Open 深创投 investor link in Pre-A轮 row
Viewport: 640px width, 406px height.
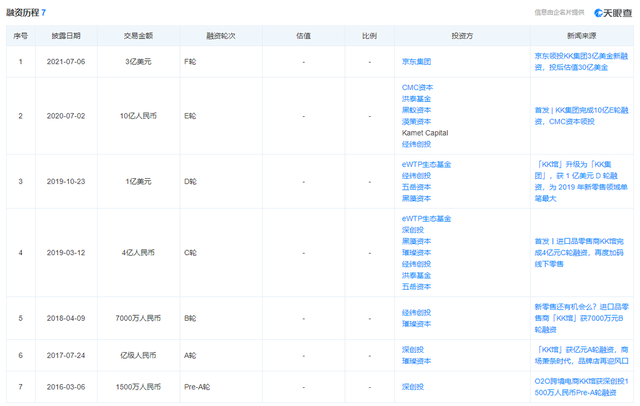(x=413, y=387)
